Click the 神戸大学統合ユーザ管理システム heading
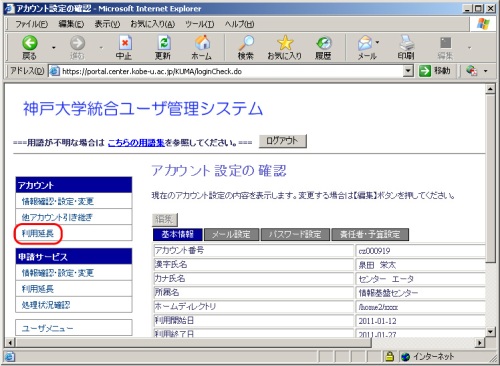Viewport: 500px width, 366px height. [x=143, y=109]
